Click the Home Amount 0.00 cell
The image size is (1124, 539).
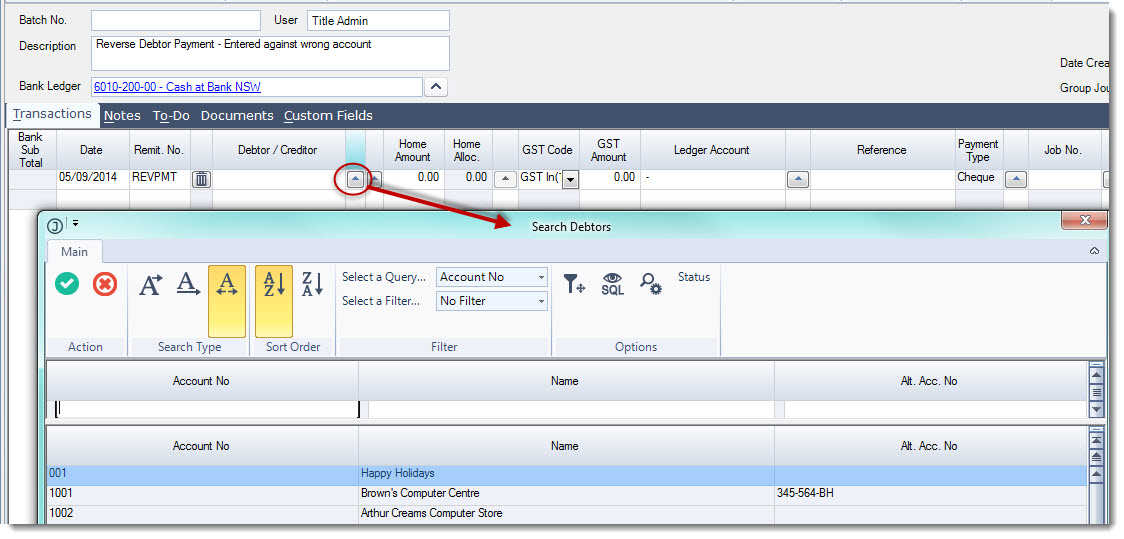click(414, 178)
